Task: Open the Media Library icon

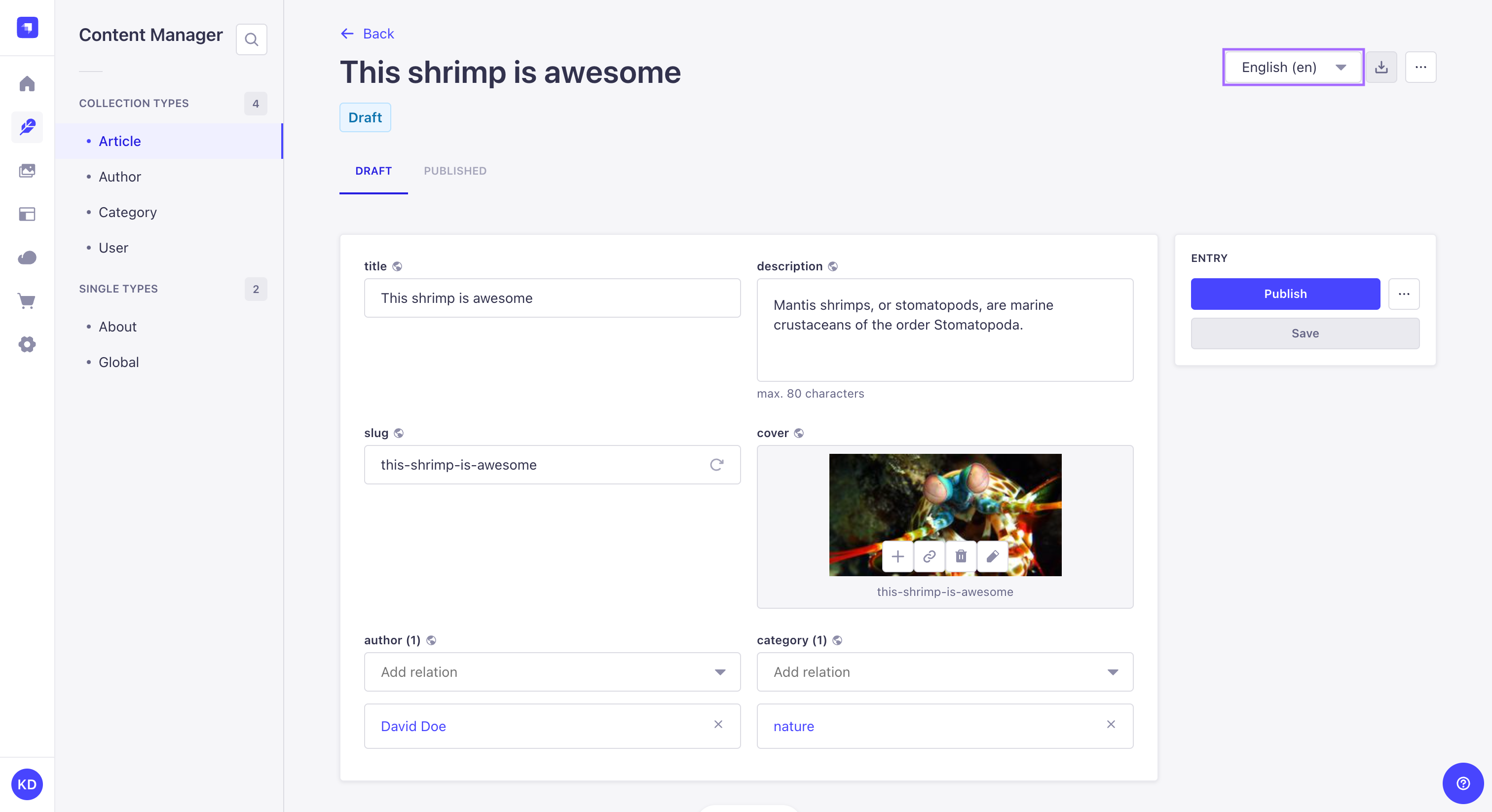Action: pyautogui.click(x=27, y=171)
